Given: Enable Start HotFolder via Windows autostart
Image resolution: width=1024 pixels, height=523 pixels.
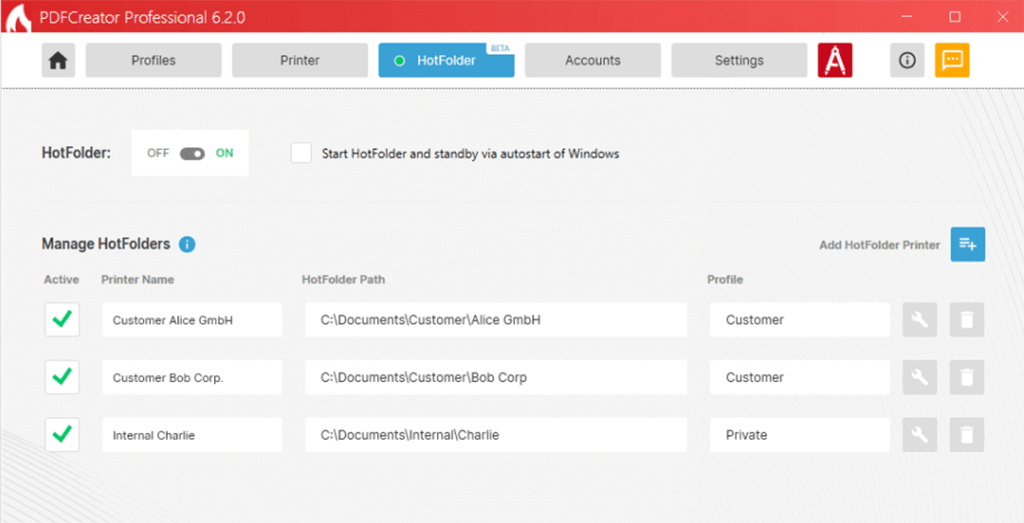Looking at the screenshot, I should (301, 153).
